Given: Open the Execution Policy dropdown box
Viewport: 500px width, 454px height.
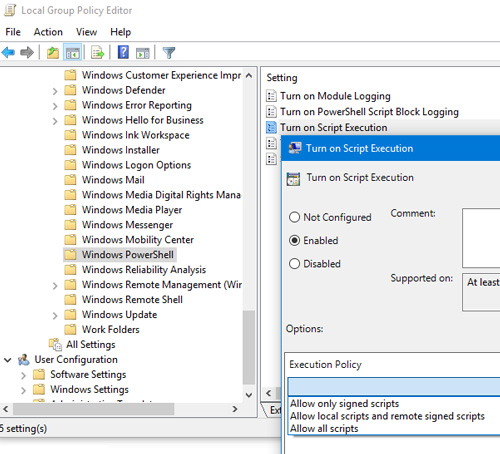Looking at the screenshot, I should point(394,387).
